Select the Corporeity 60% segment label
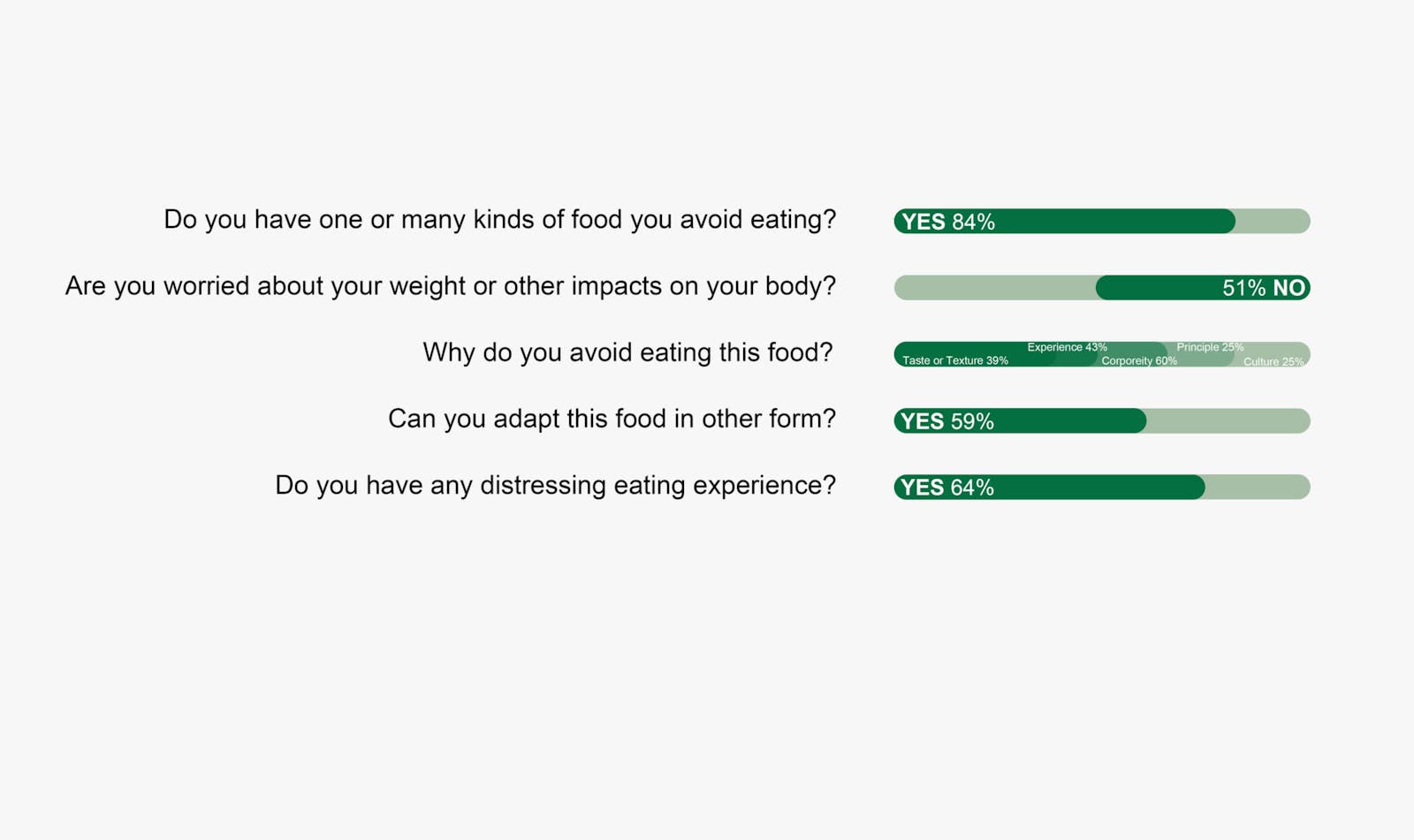The height and width of the screenshot is (840, 1414). [1138, 360]
